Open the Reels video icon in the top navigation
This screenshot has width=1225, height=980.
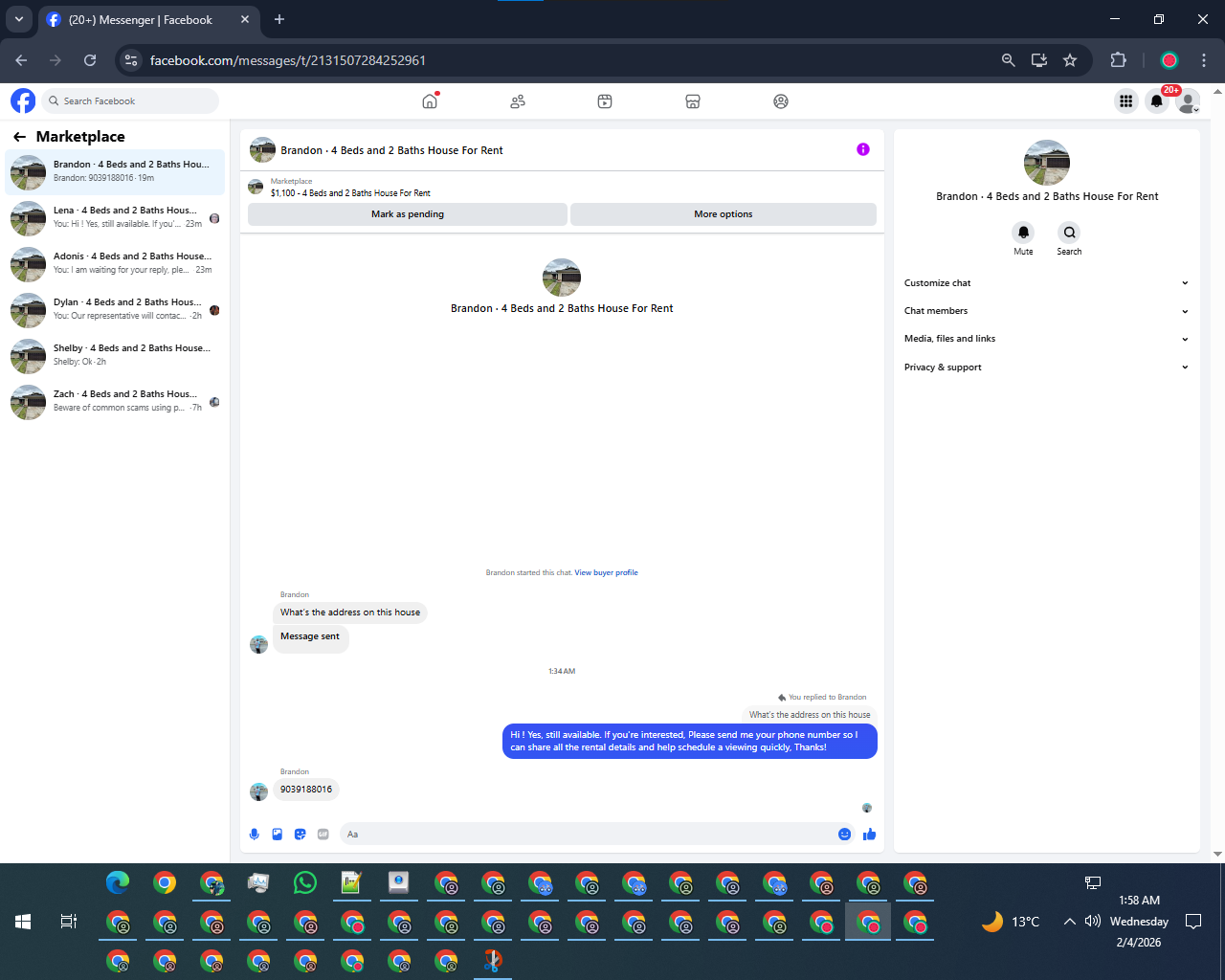pyautogui.click(x=605, y=100)
